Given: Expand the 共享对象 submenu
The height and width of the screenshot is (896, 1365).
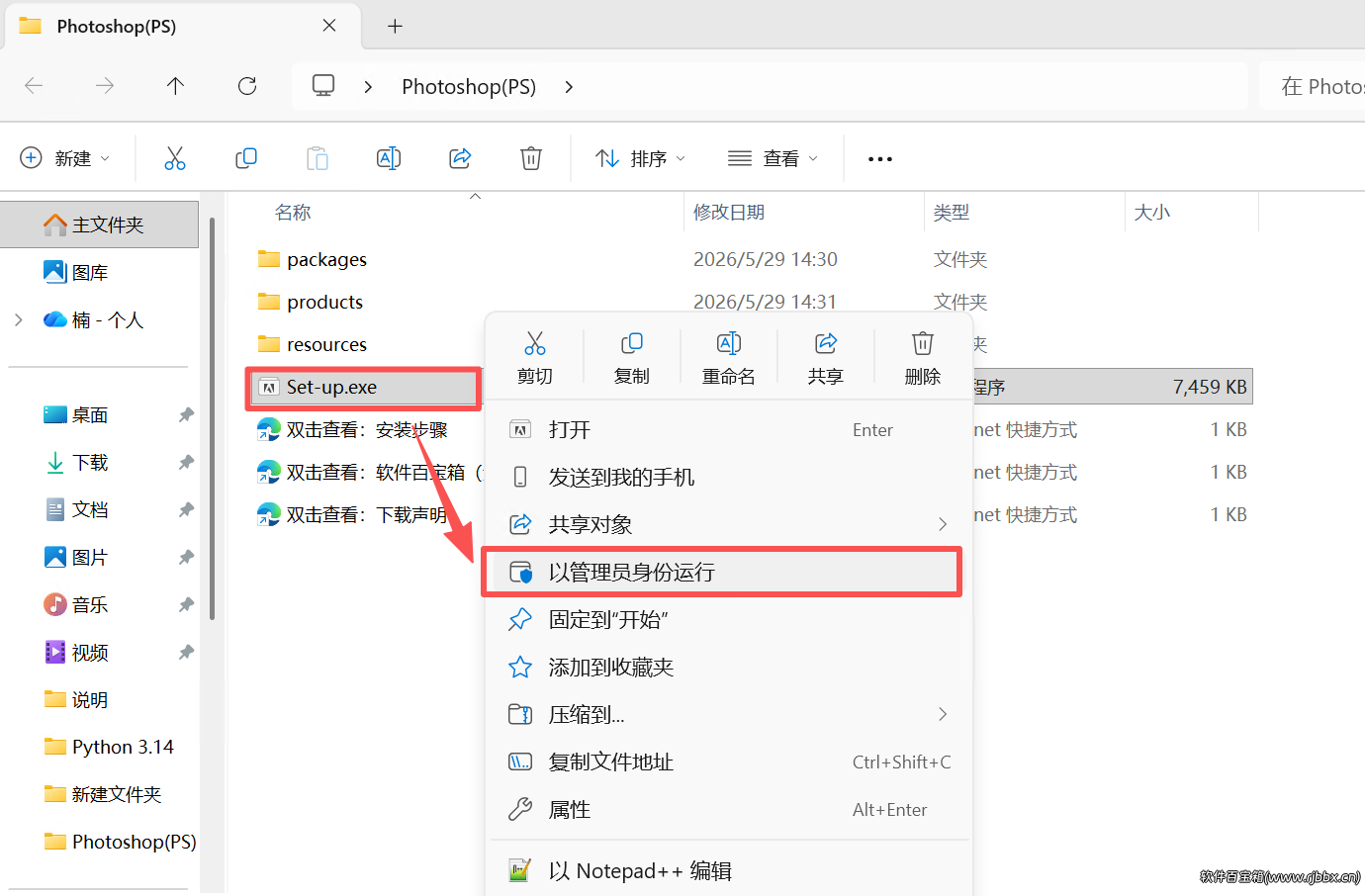Looking at the screenshot, I should point(943,524).
